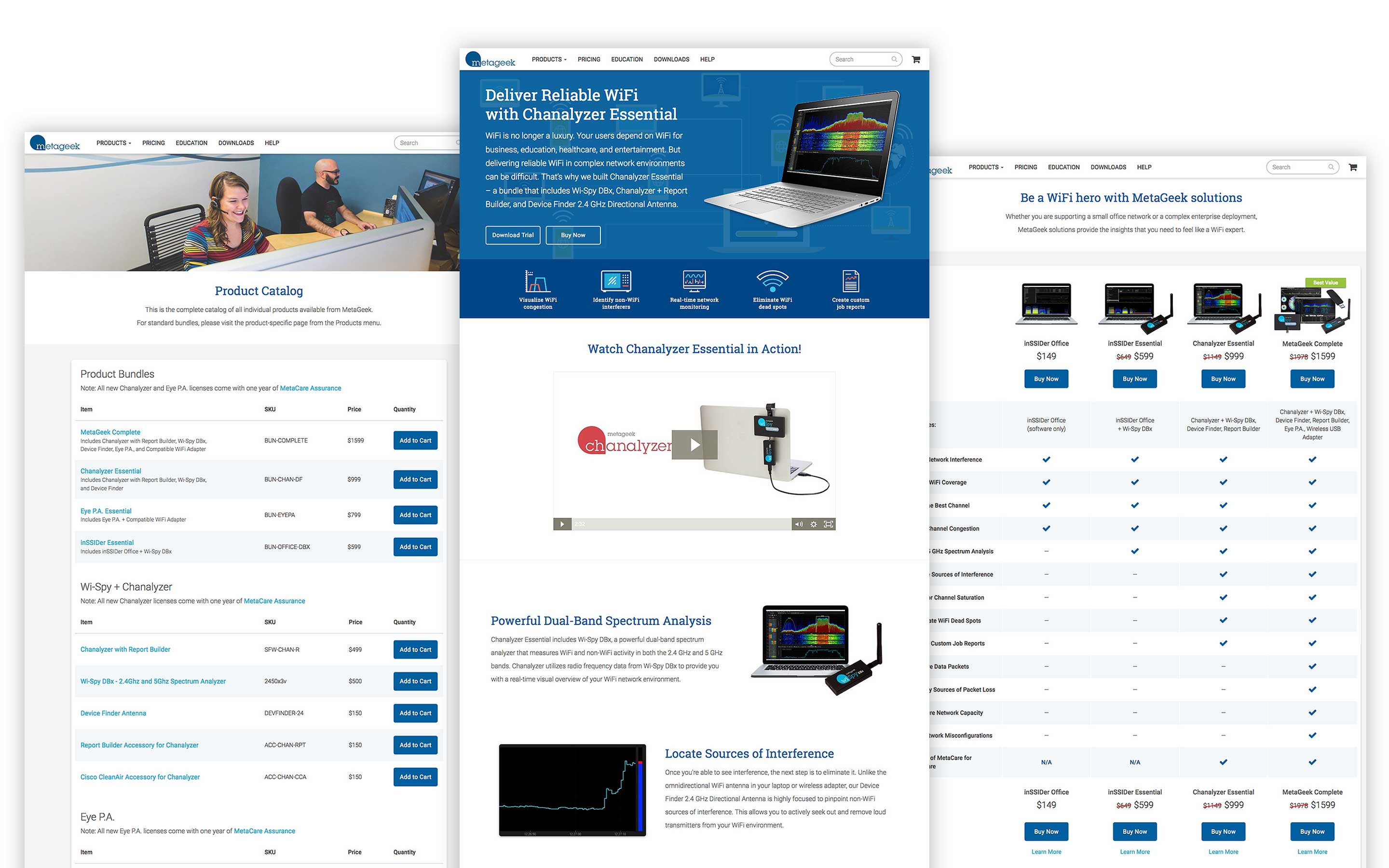Open the Device Finder Antenna link
This screenshot has height=868, width=1389.
coord(113,713)
